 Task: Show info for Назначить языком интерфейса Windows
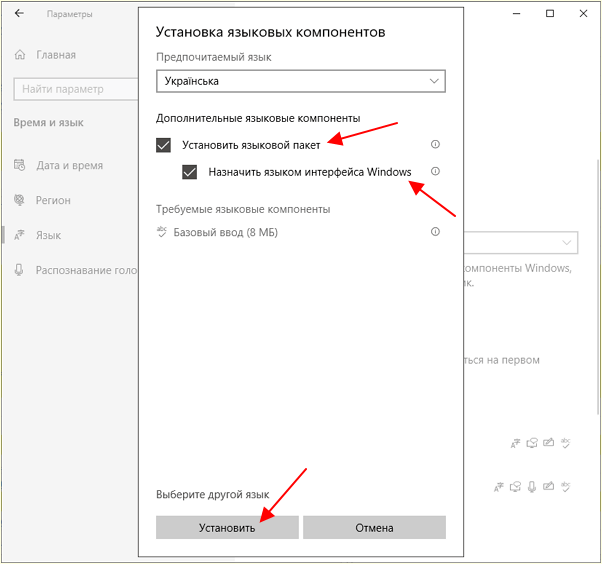click(435, 171)
